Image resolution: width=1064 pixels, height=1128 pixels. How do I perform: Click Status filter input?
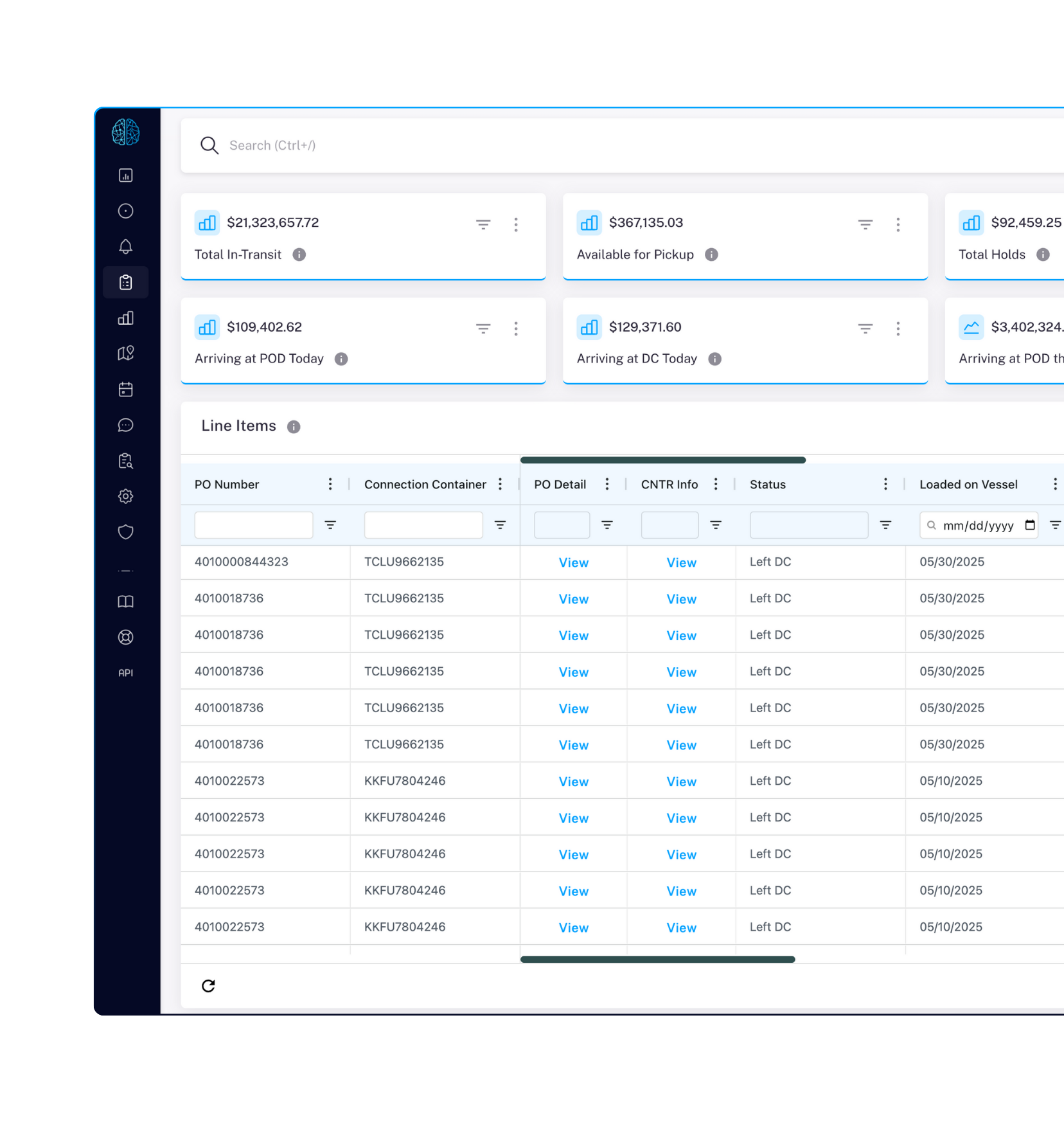[809, 525]
